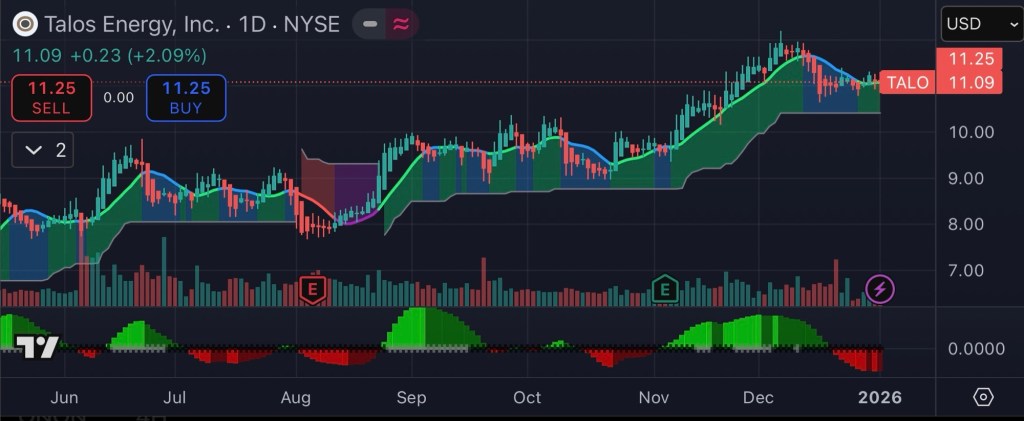
Task: Click the Sep label on time axis
Action: coord(411,397)
